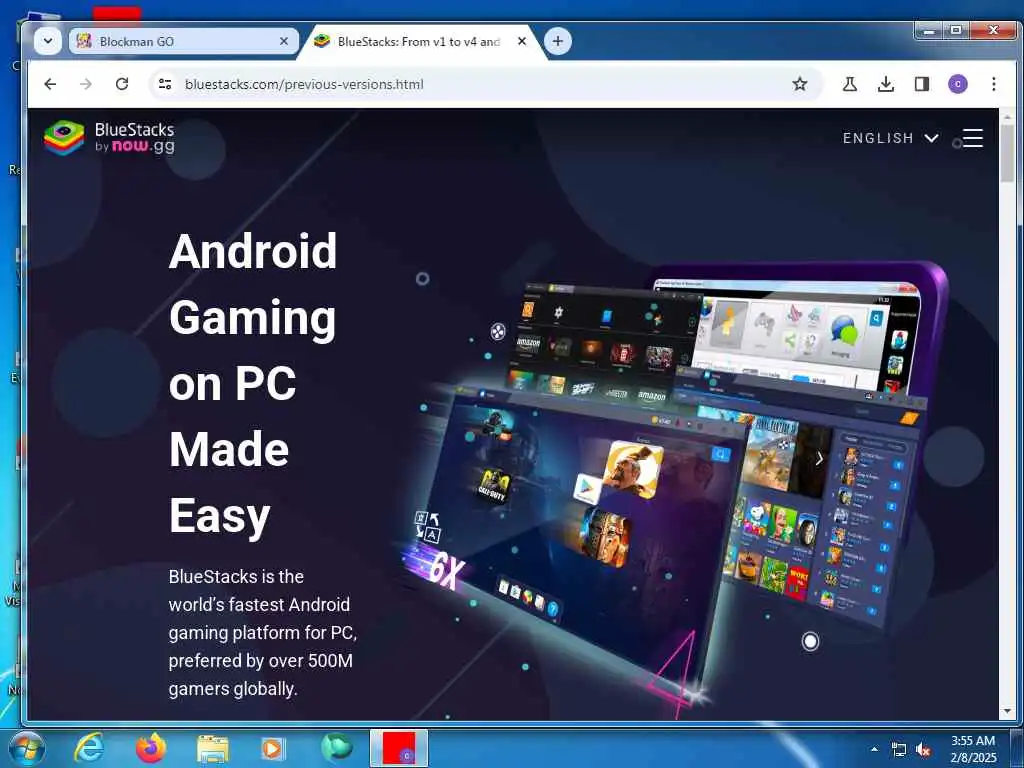Click the green globe taskbar icon

point(337,748)
